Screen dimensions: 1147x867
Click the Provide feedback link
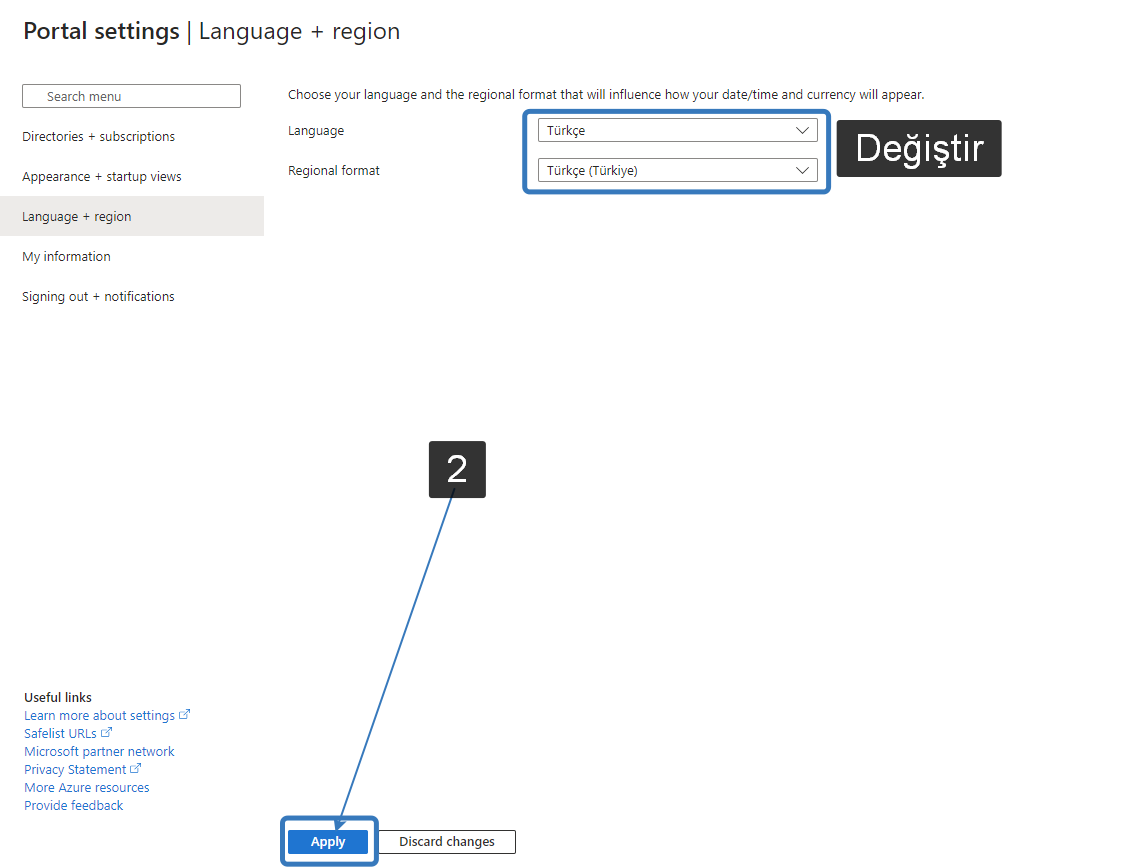(73, 804)
